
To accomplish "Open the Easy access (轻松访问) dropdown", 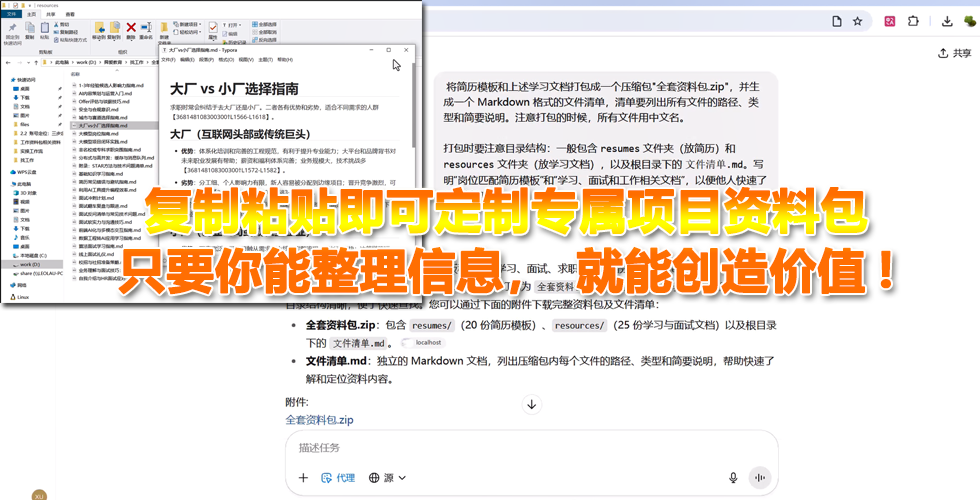I will [188, 32].
